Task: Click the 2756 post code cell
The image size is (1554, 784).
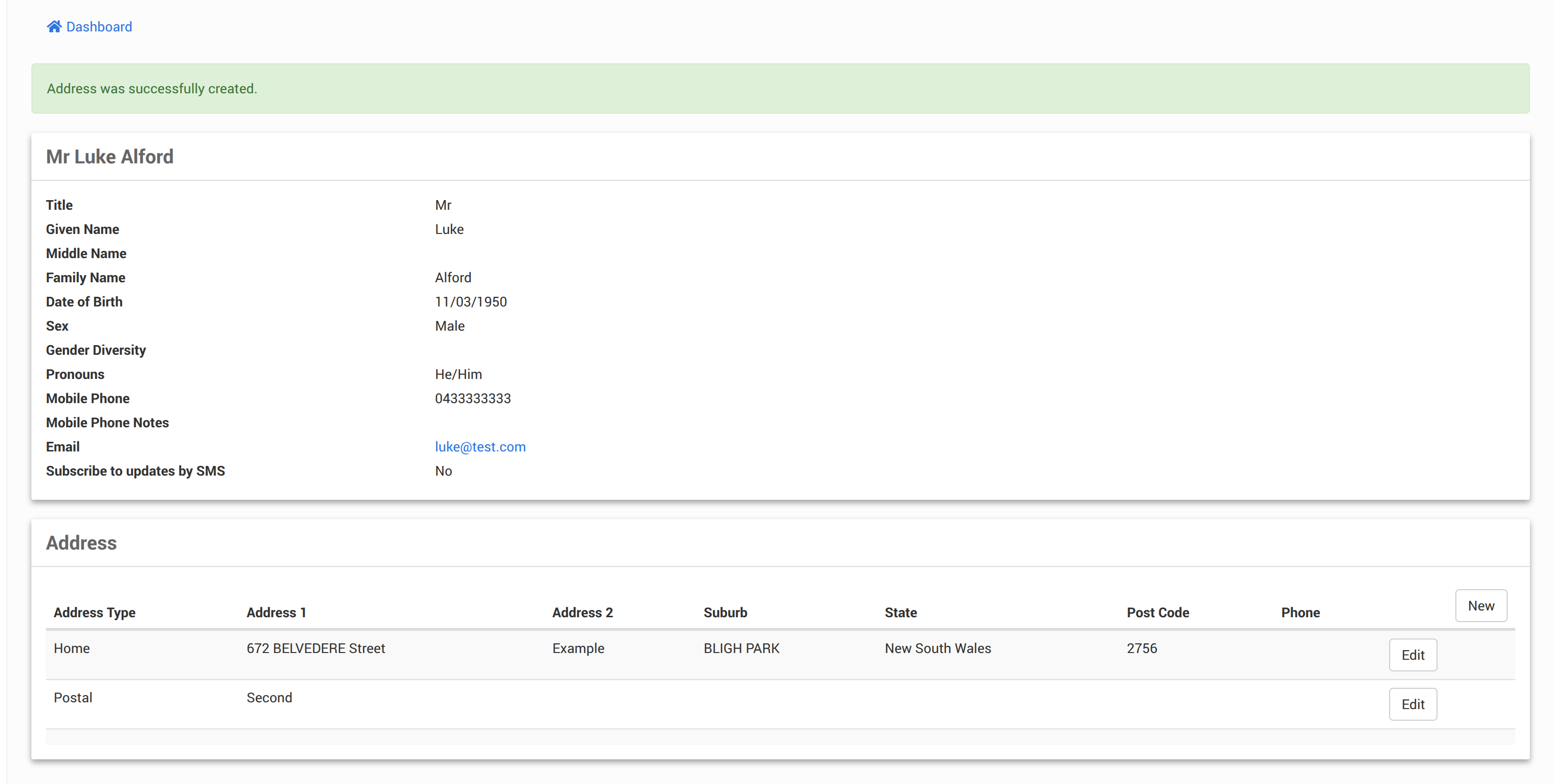Action: (1141, 648)
